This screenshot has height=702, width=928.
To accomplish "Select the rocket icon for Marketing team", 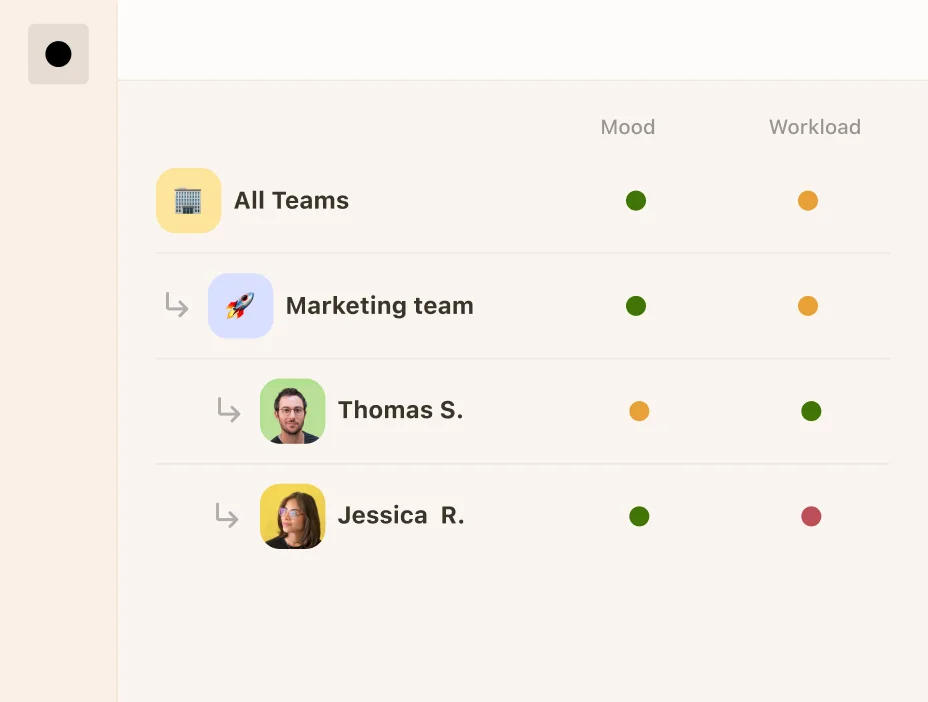I will coord(240,305).
